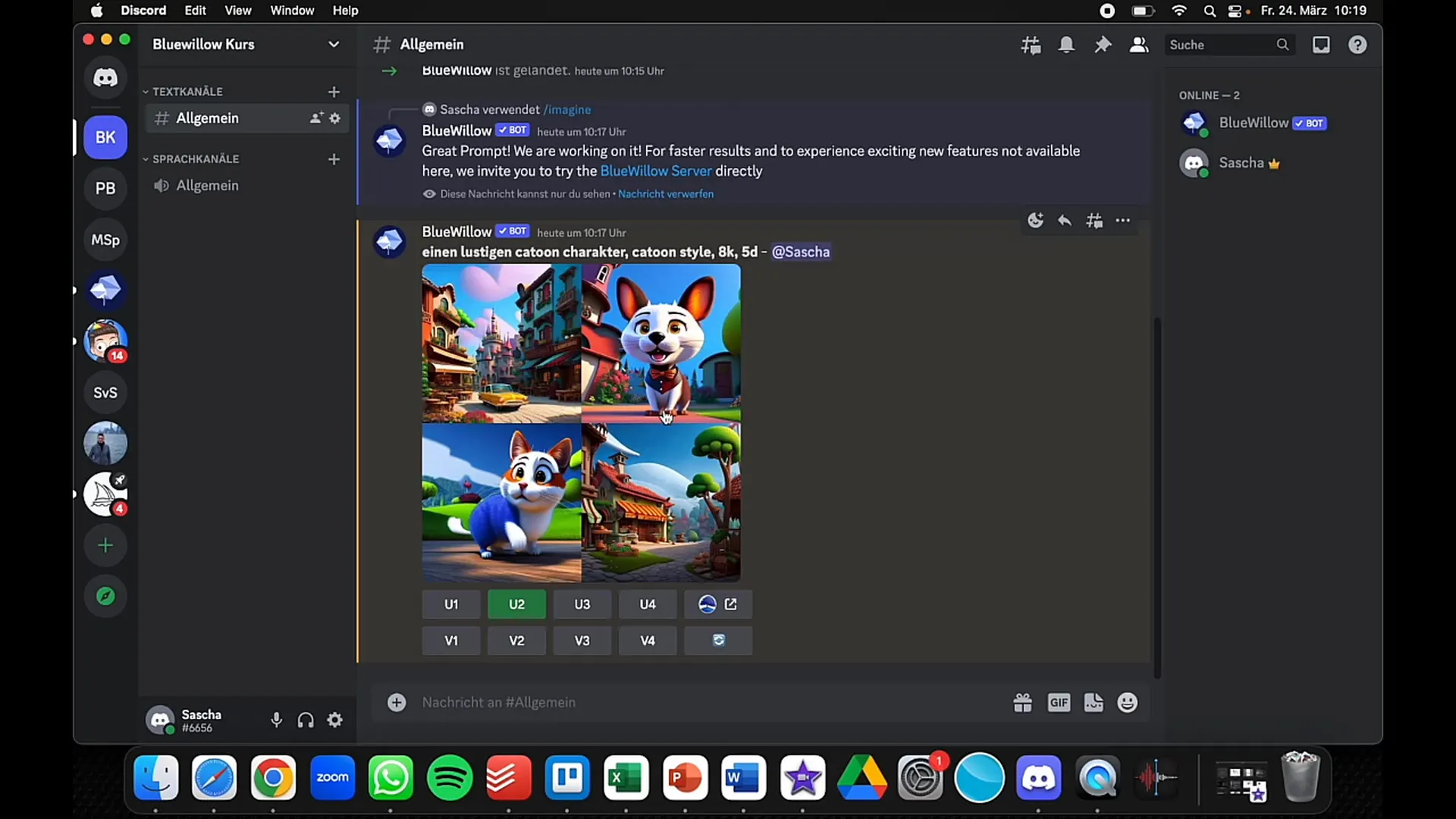Expand the Allgemein text channel settings
The height and width of the screenshot is (819, 1456).
click(x=337, y=118)
